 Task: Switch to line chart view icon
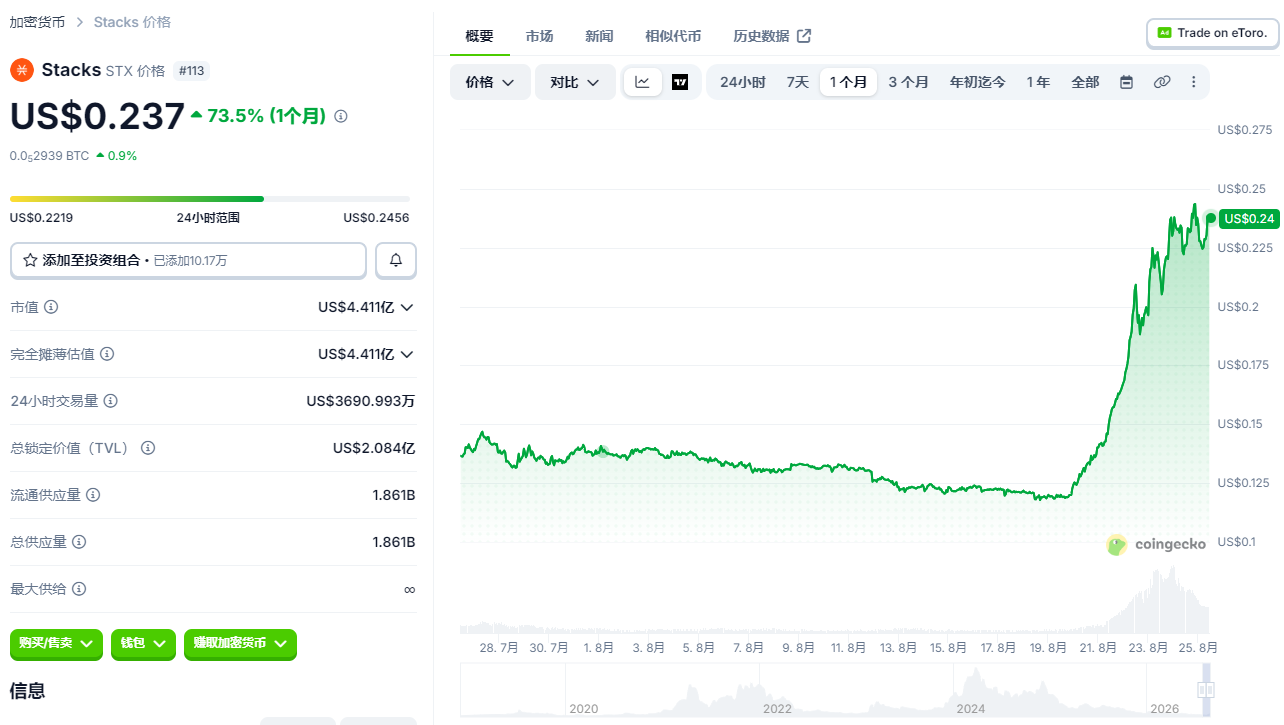point(643,82)
